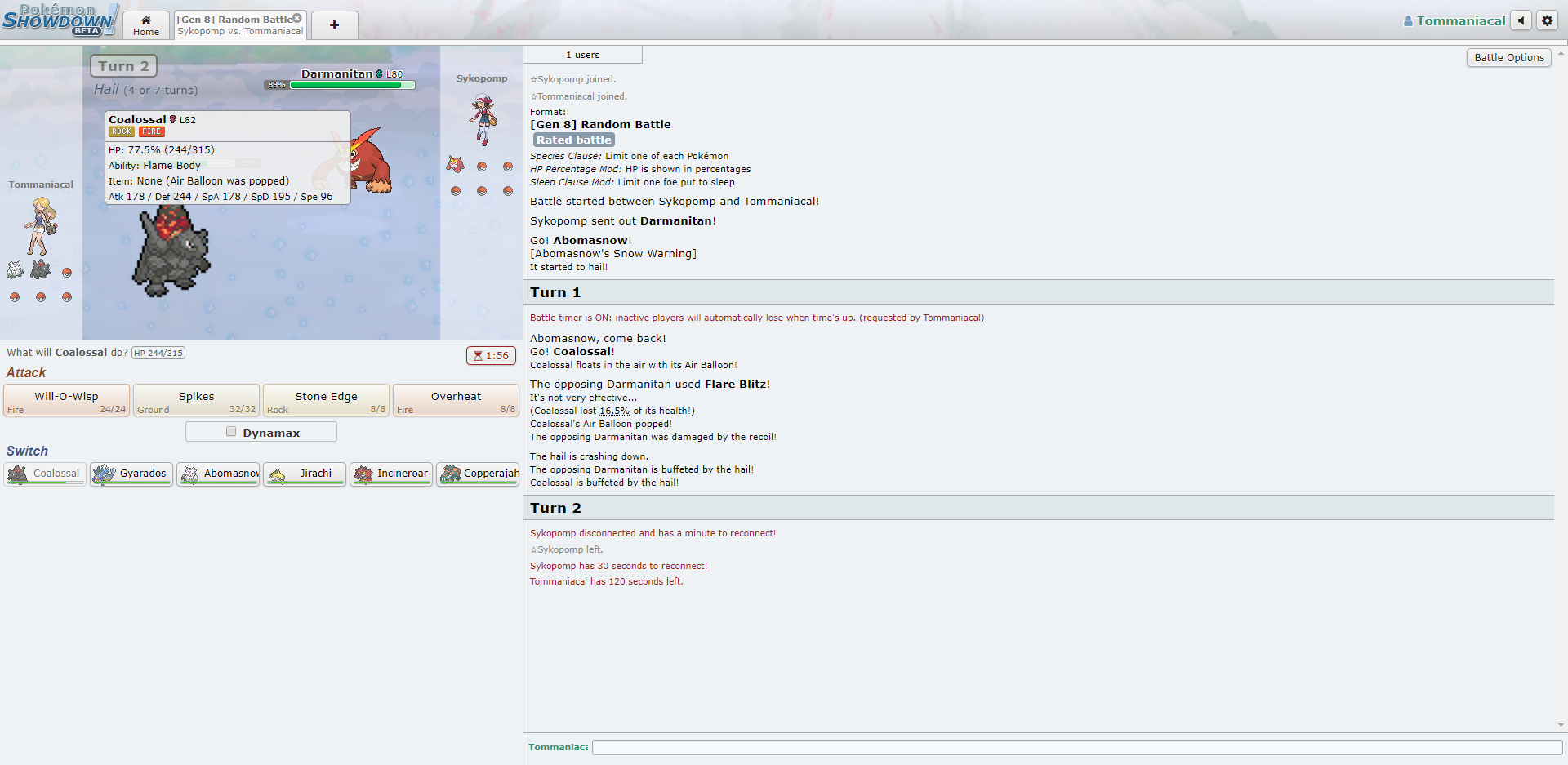Click the Gyarados sprite icon
This screenshot has height=765, width=1568.
coord(104,474)
